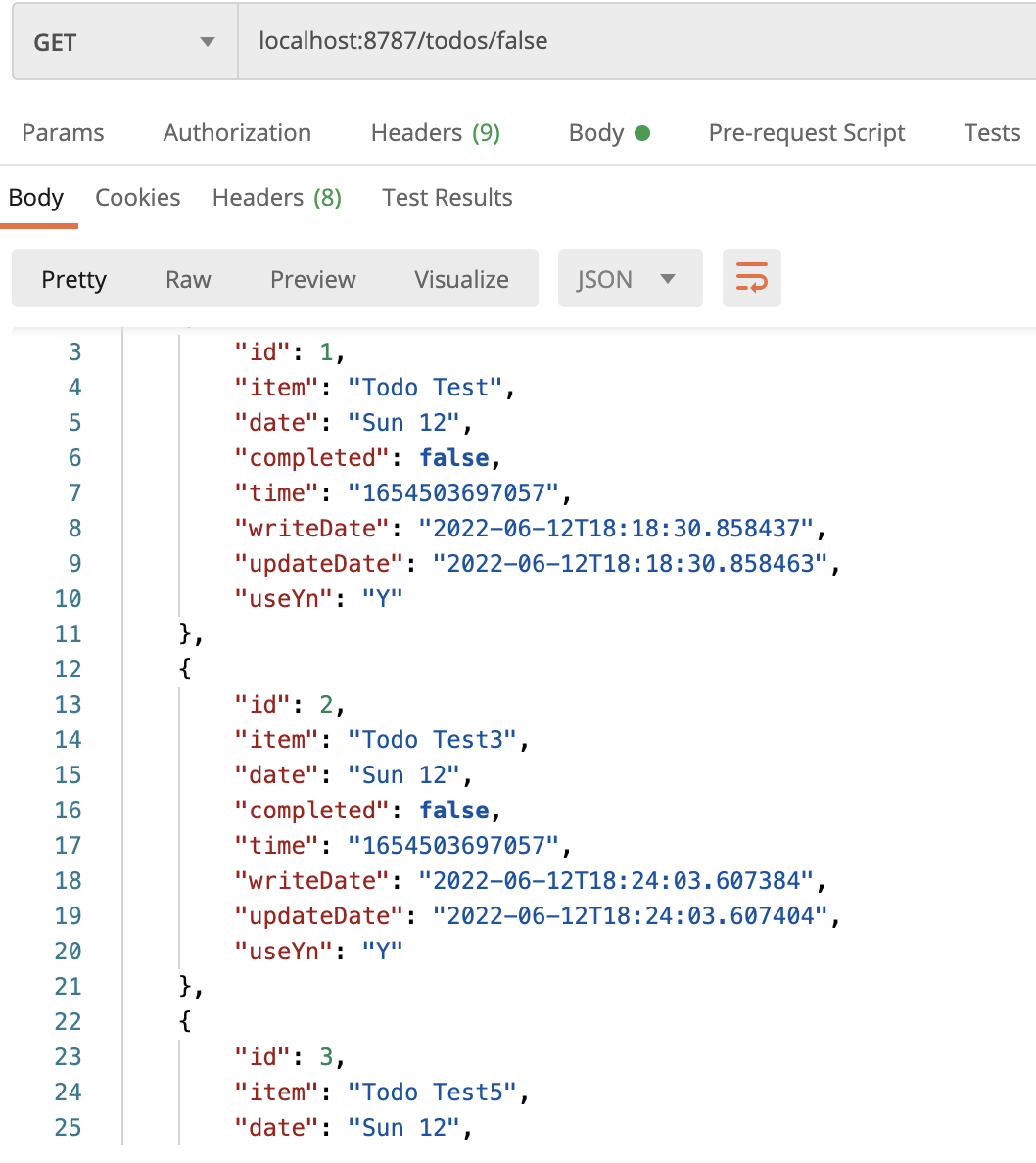1036x1163 pixels.
Task: Open response Headers (8) tab
Action: tap(277, 198)
